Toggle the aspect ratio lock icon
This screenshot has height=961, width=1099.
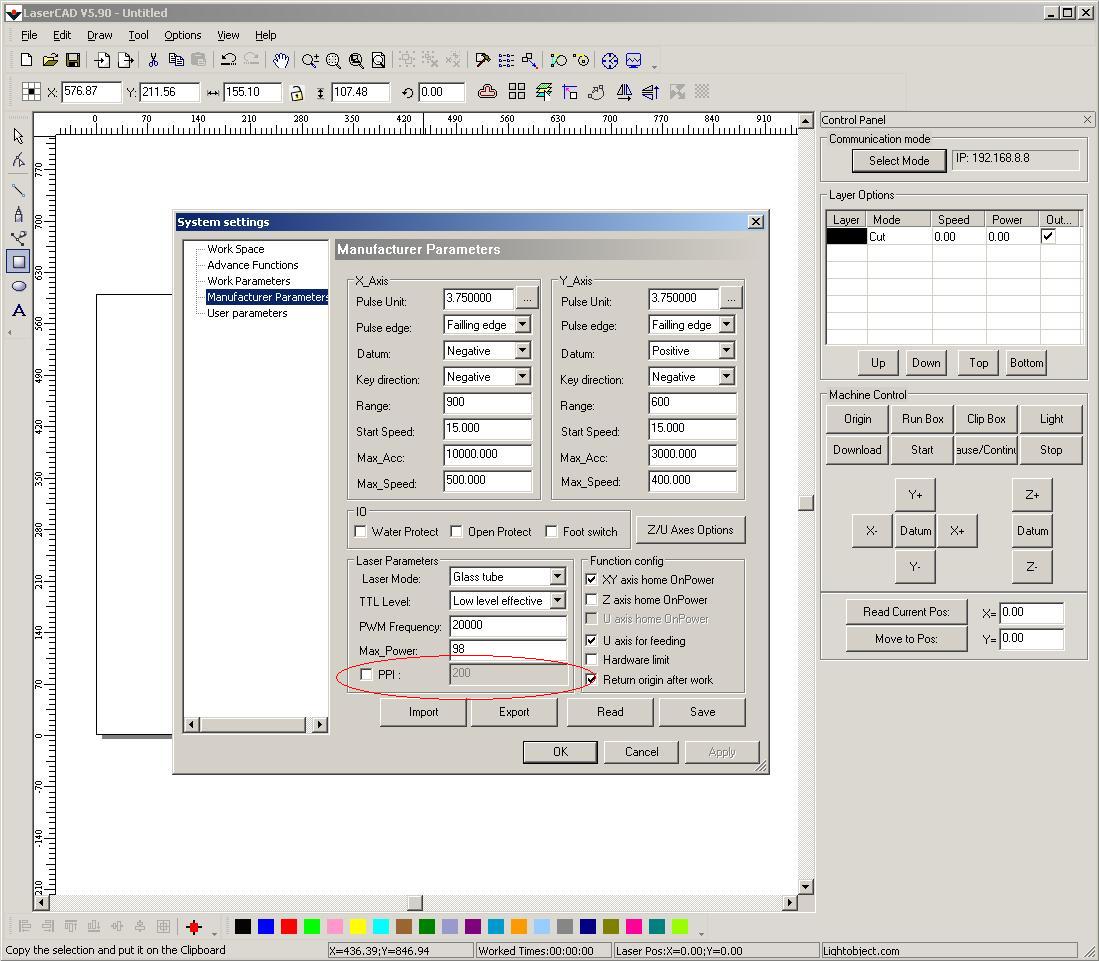[296, 92]
